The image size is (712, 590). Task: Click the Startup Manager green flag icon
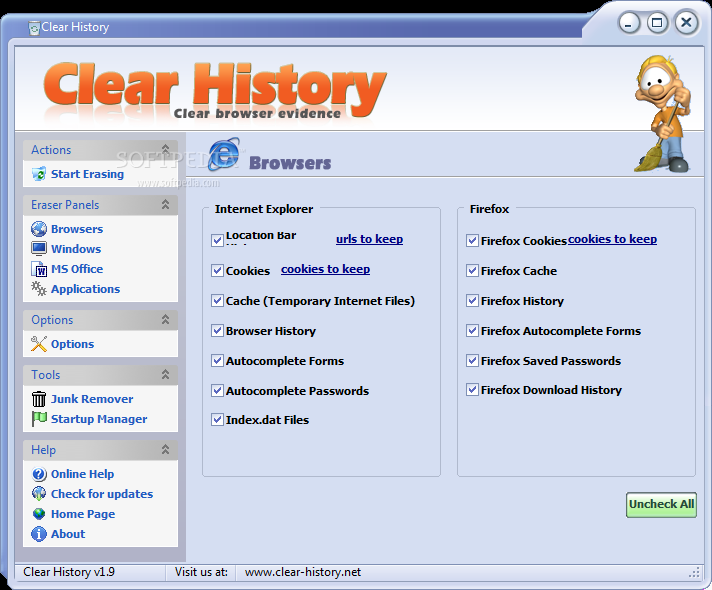(x=39, y=419)
